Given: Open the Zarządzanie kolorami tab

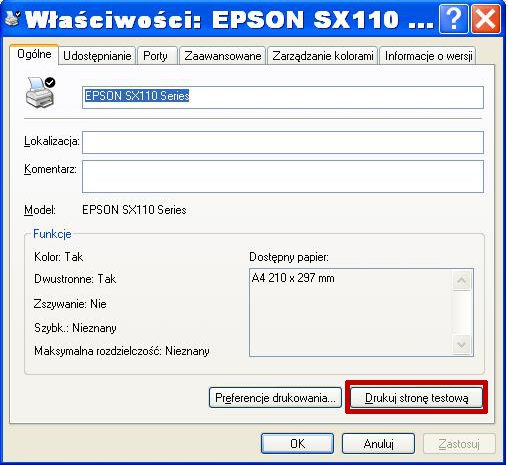Looking at the screenshot, I should pyautogui.click(x=323, y=56).
